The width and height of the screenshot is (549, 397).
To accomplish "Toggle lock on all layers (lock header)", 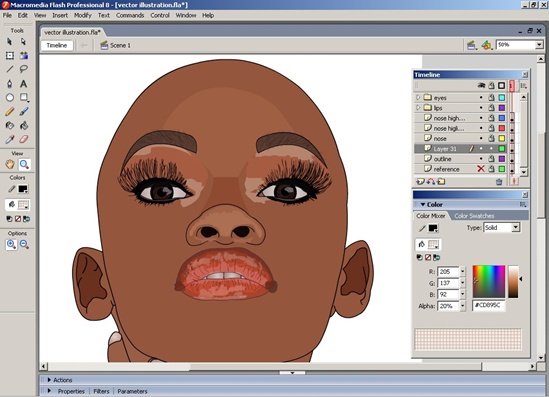I will coord(492,85).
